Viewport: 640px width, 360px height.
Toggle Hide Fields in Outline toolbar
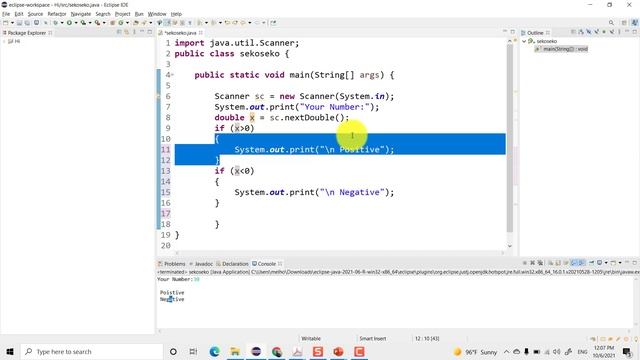pos(589,32)
